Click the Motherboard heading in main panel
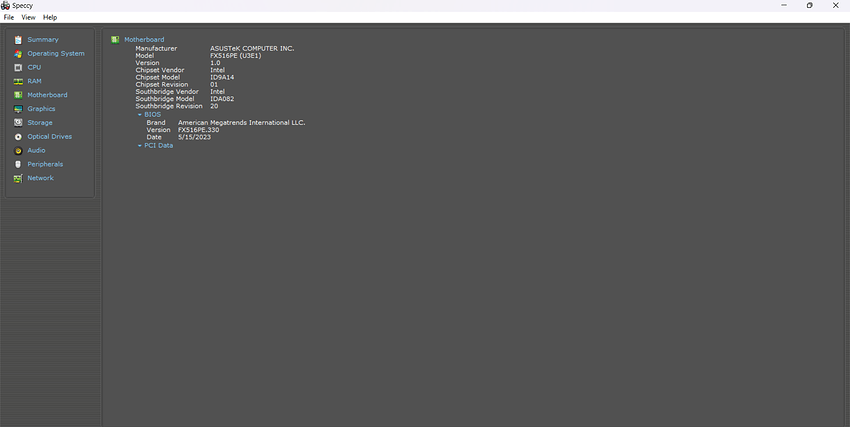 pyautogui.click(x=144, y=40)
